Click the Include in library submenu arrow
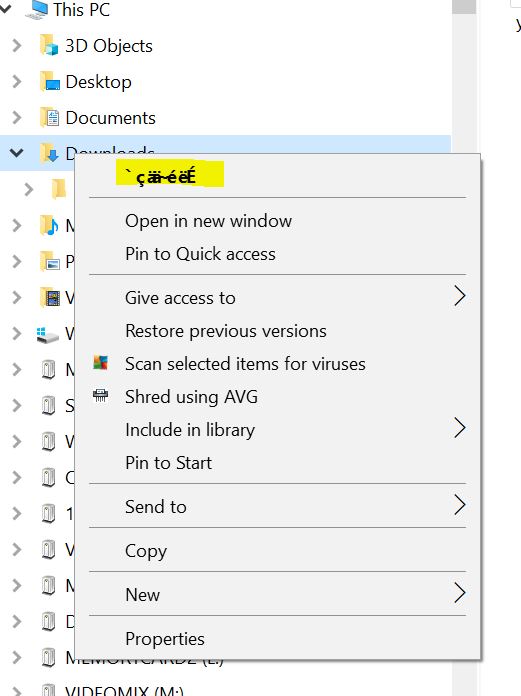Screen dimensions: 521x696 point(460,428)
